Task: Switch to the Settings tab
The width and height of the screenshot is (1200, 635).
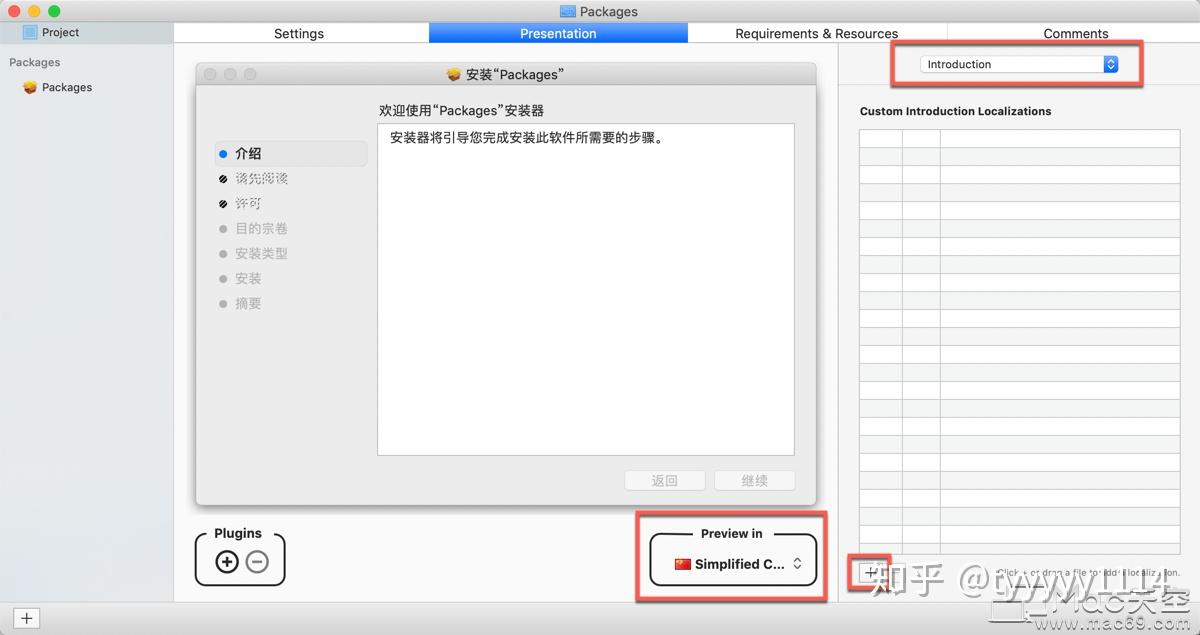Action: pyautogui.click(x=298, y=33)
